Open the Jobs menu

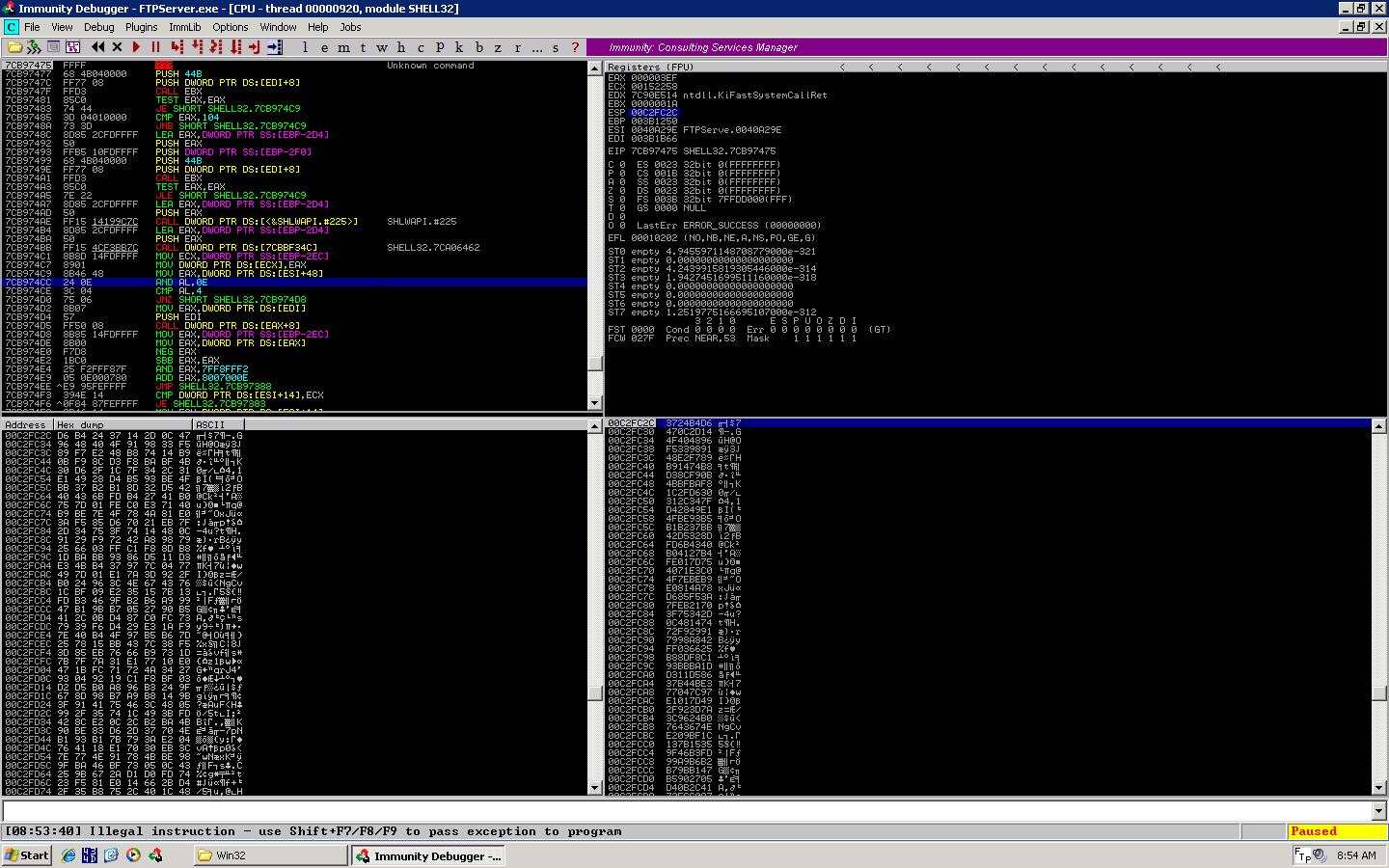click(x=351, y=27)
